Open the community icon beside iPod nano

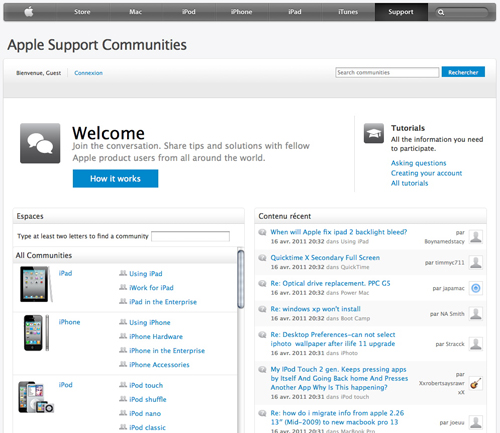(x=123, y=413)
